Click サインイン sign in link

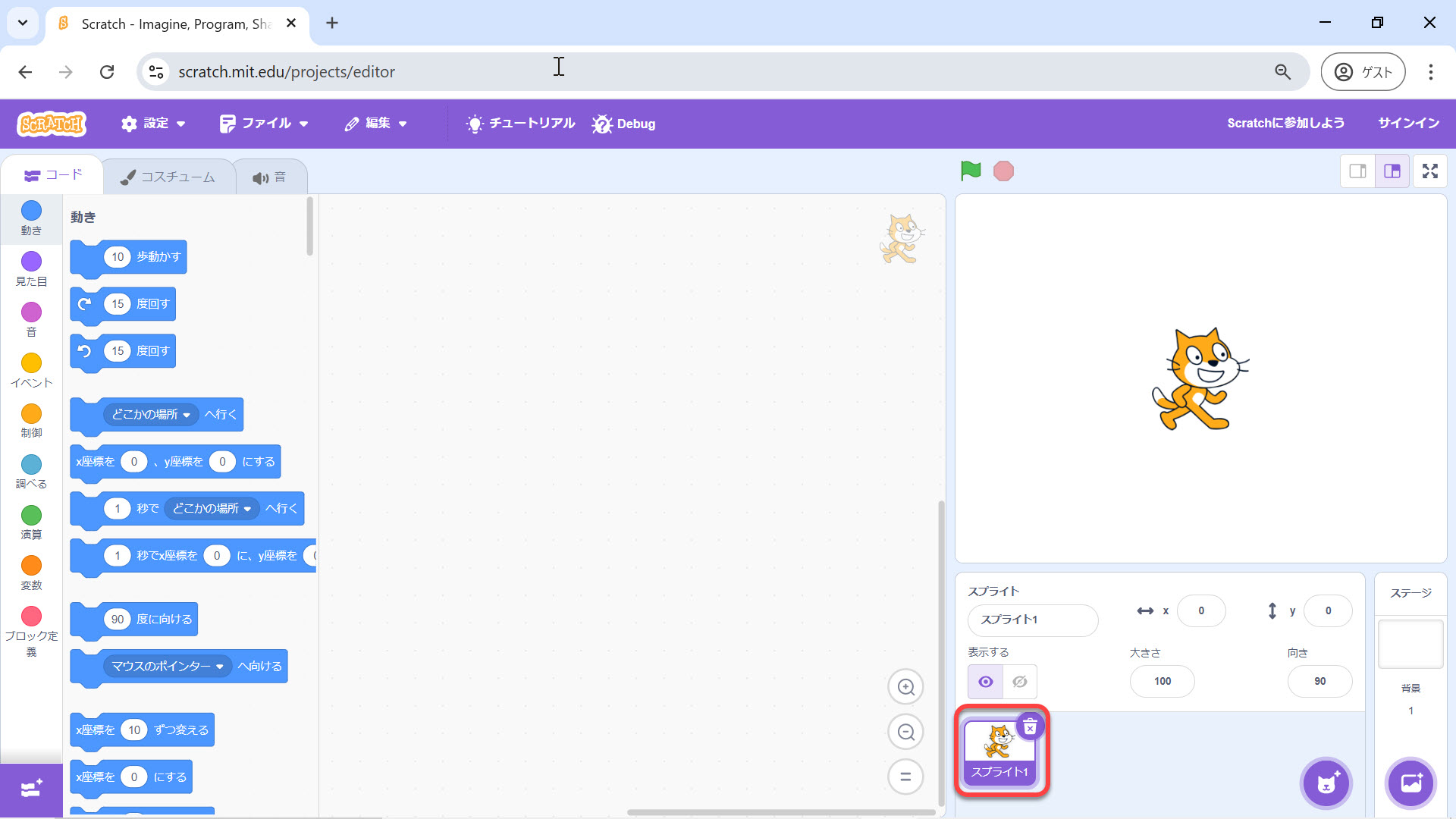(1408, 123)
